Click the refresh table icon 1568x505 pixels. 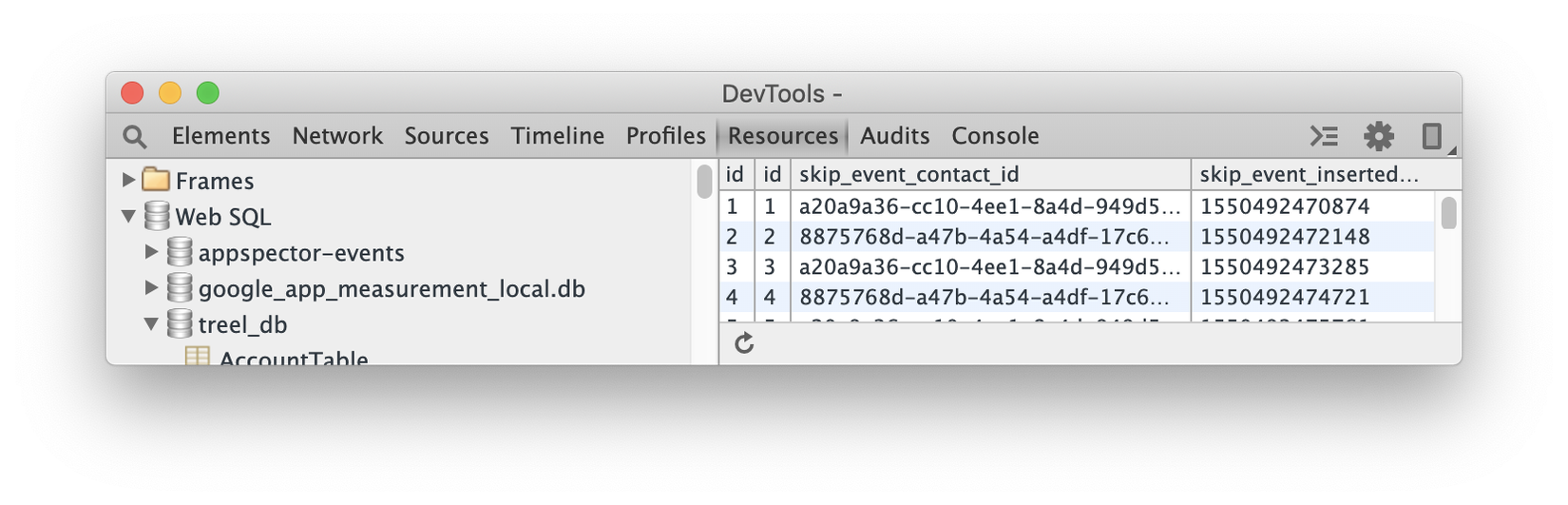[x=744, y=343]
